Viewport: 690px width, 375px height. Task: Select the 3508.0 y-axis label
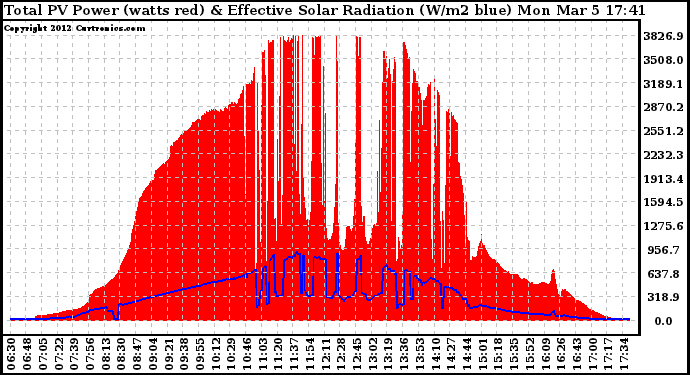[664, 60]
